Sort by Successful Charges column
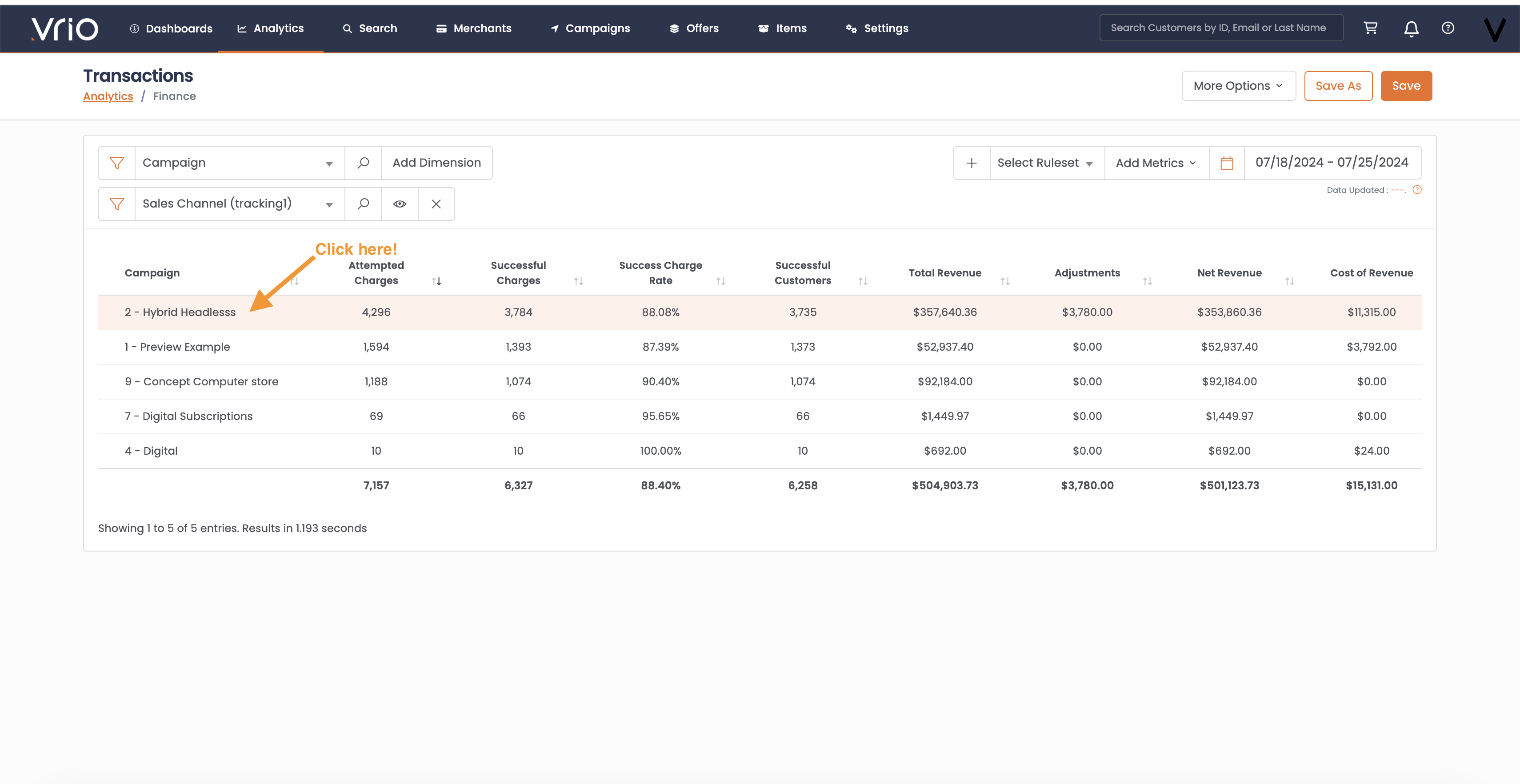 point(579,281)
